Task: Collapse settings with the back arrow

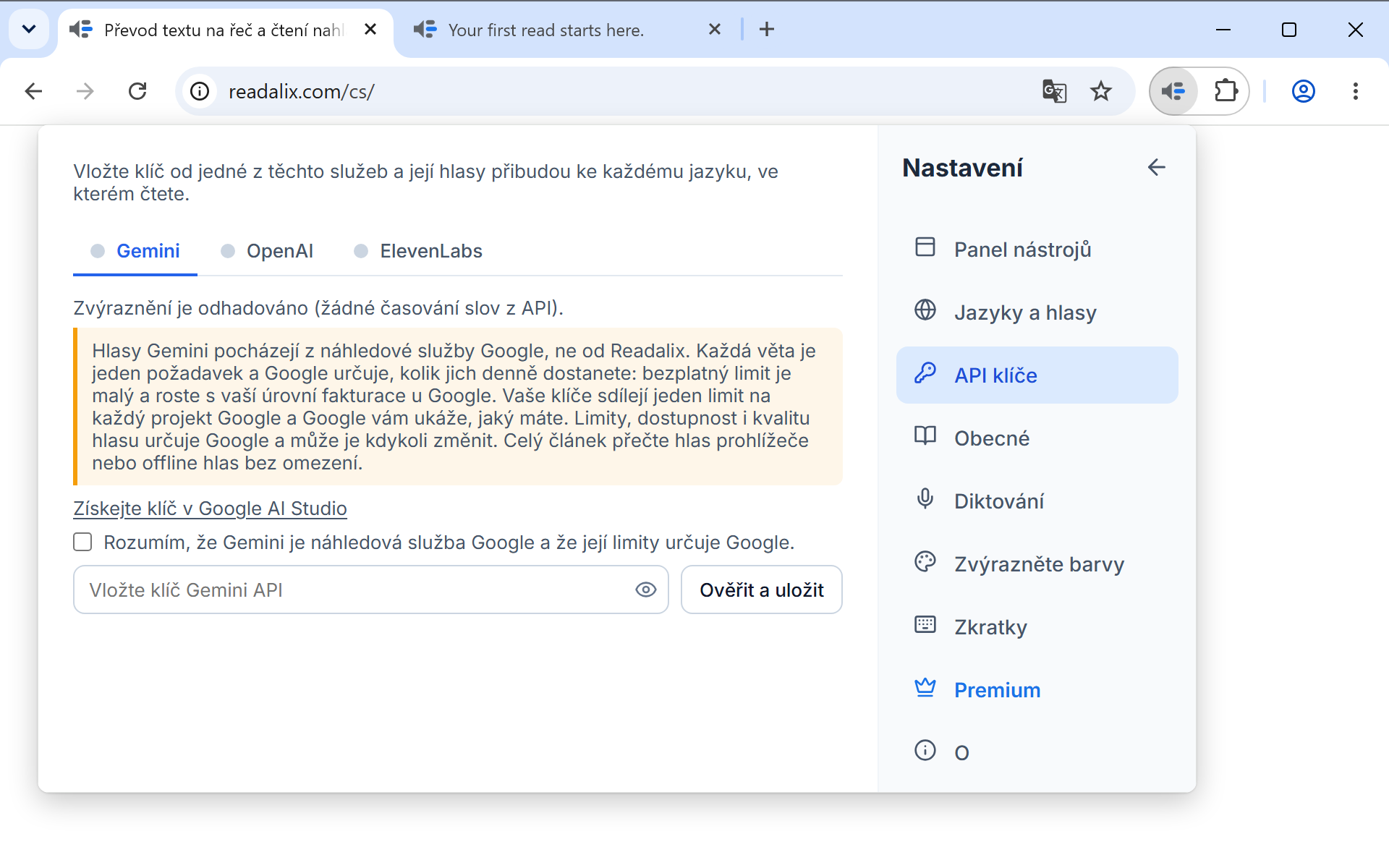Action: [1156, 167]
